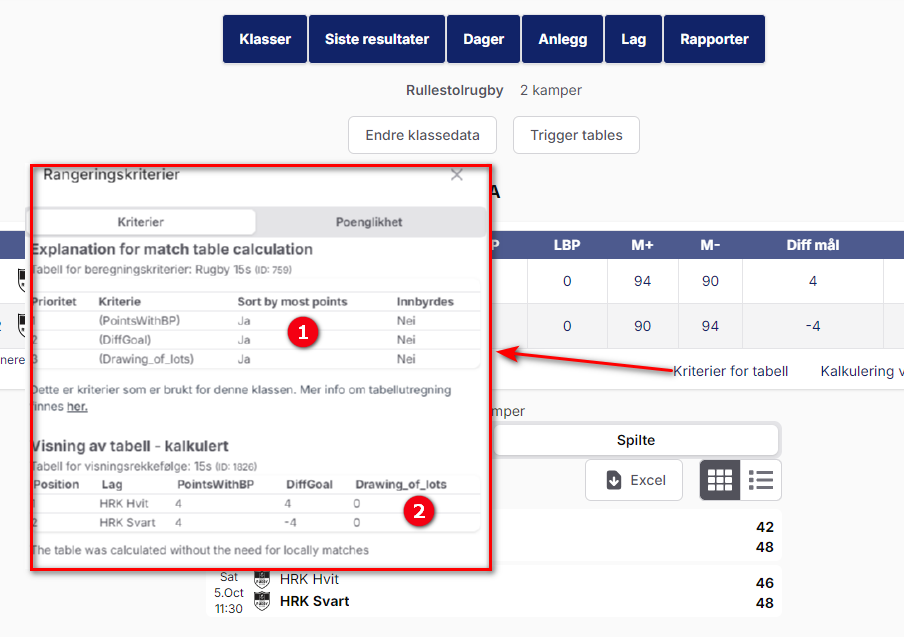Show the Spilte matches tab
The image size is (904, 637).
(636, 440)
